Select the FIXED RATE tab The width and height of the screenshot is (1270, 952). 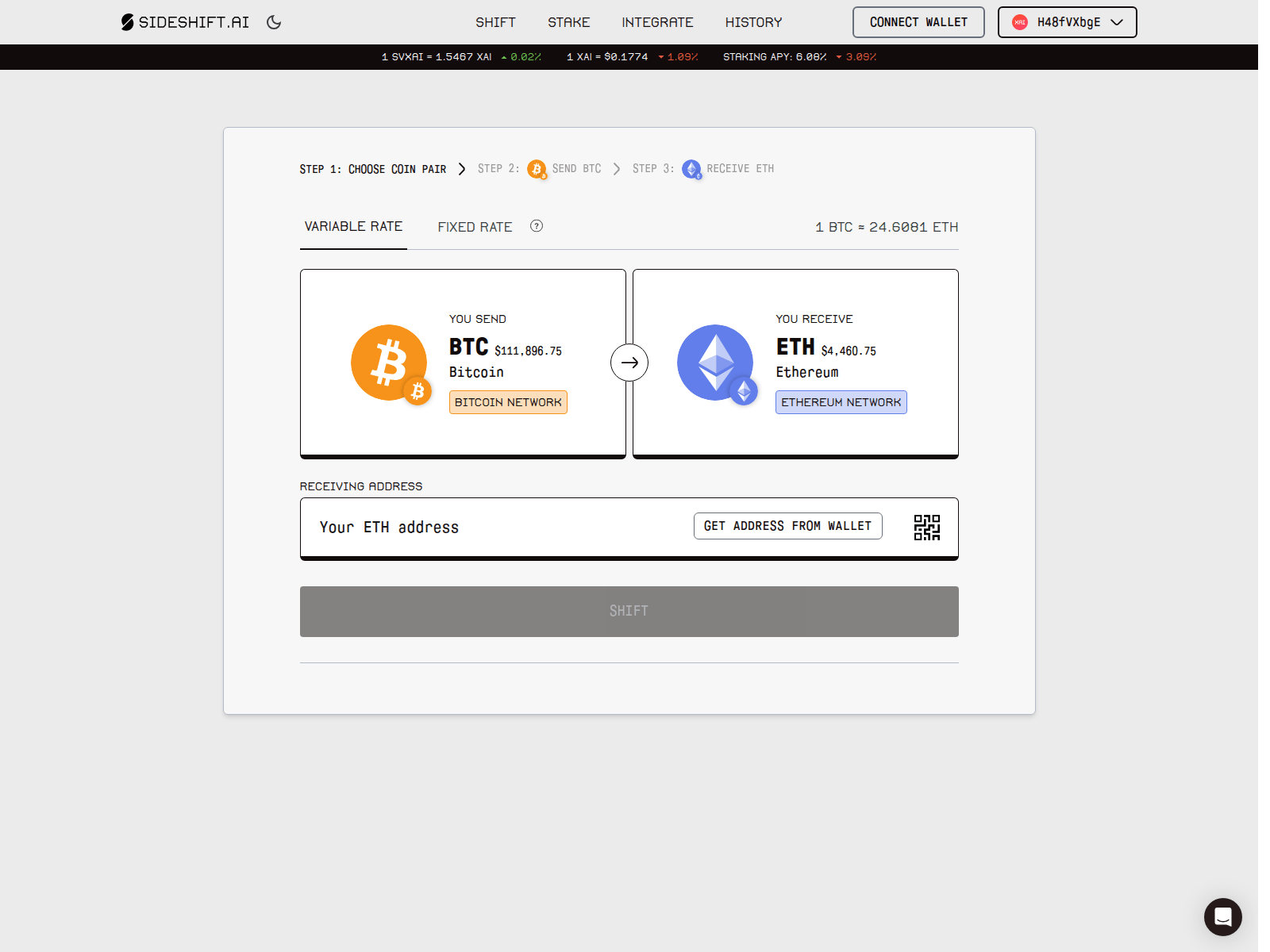tap(475, 227)
